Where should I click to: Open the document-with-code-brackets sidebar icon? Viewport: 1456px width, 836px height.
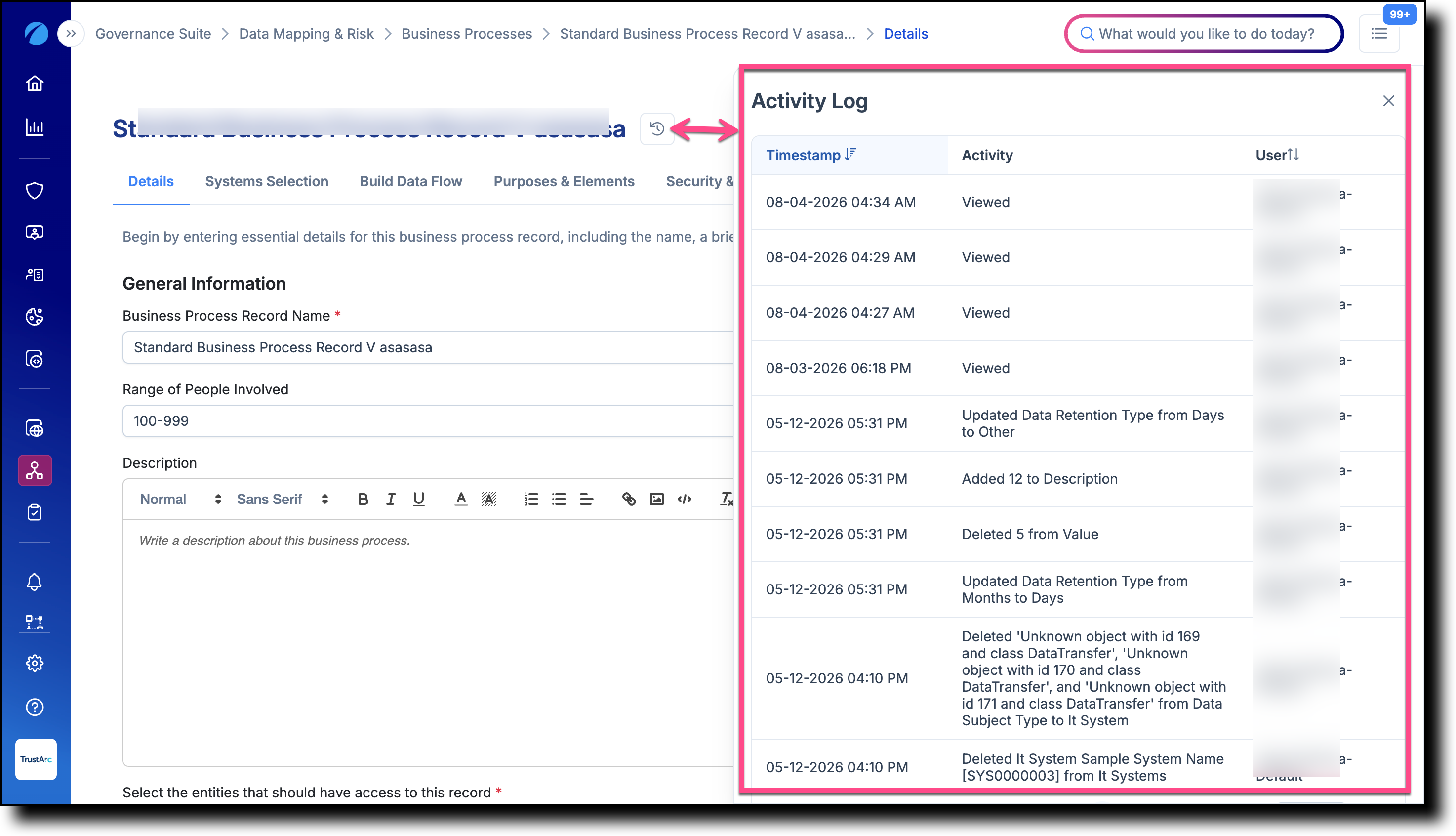tap(35, 359)
